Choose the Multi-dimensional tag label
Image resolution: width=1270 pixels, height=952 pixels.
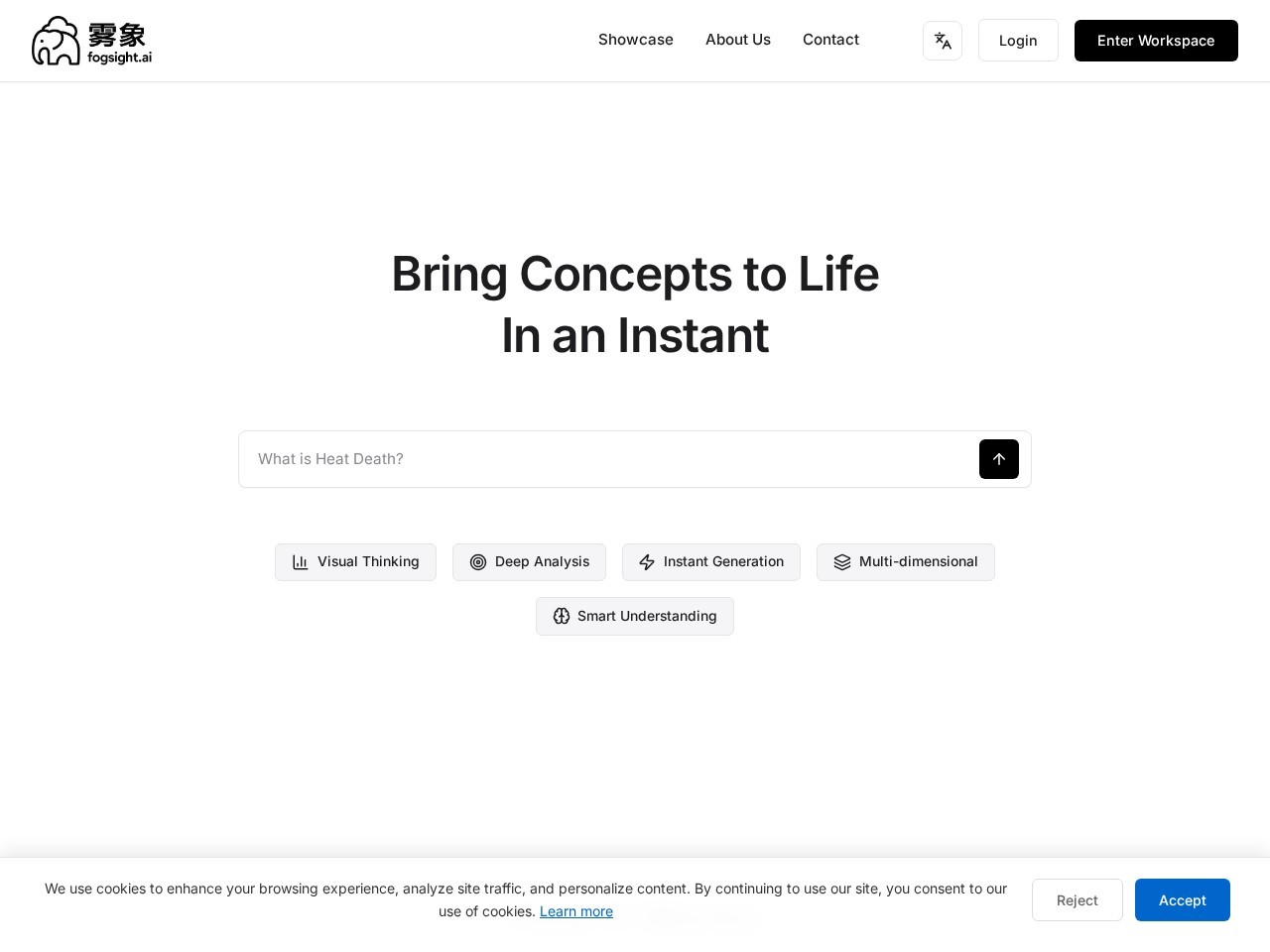click(918, 561)
